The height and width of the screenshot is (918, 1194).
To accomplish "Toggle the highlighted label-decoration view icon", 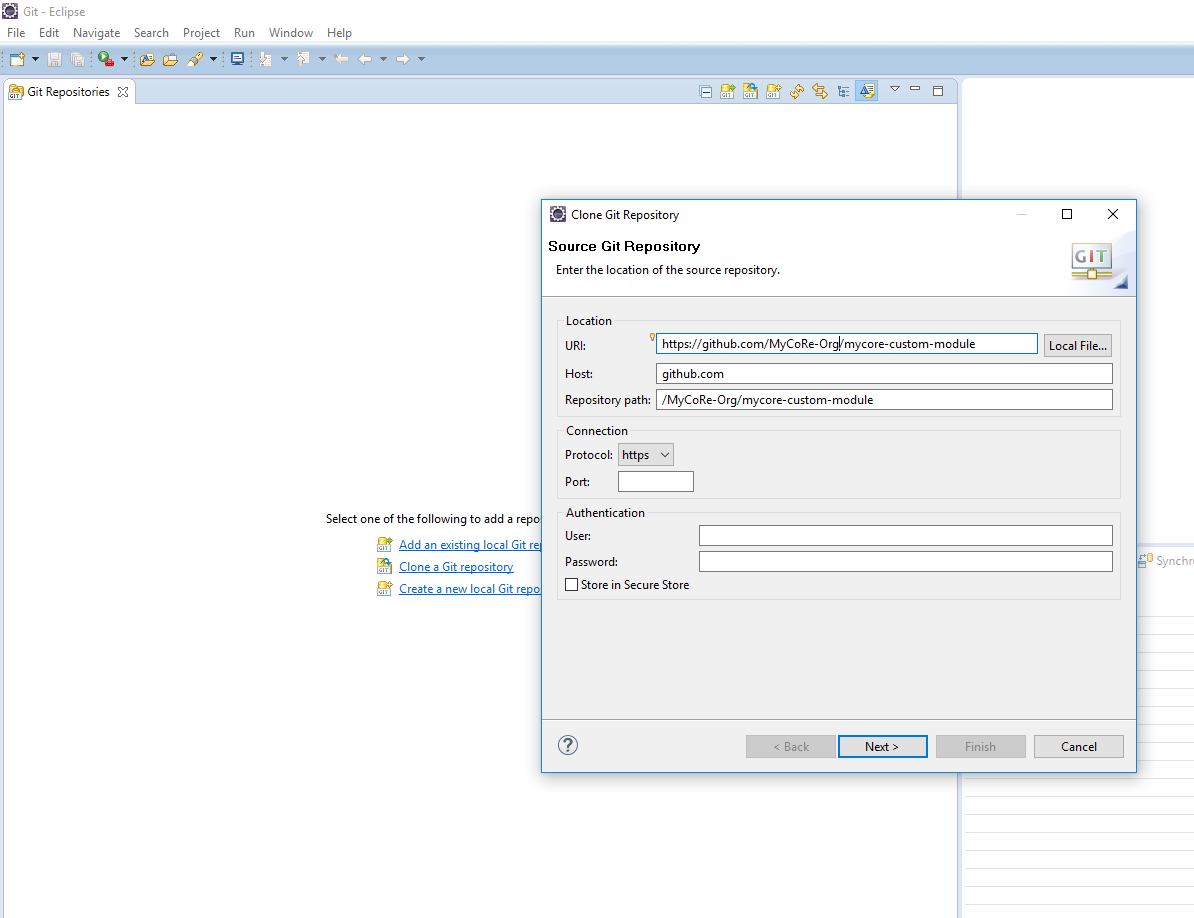I will coord(867,91).
